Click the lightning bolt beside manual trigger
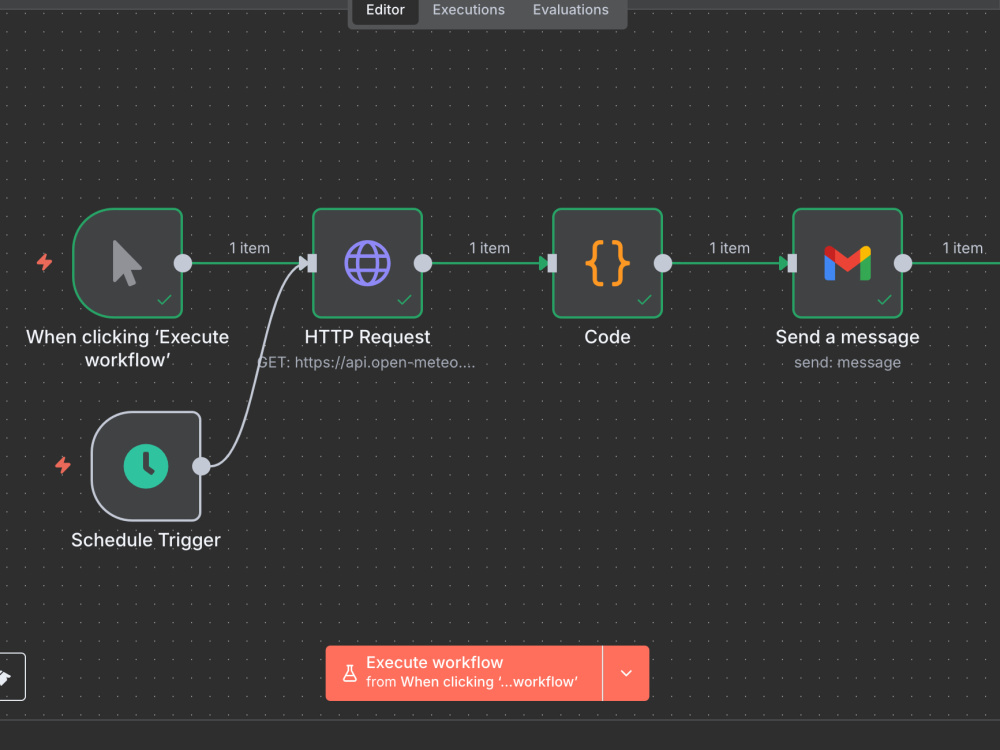Image resolution: width=1000 pixels, height=750 pixels. click(x=44, y=262)
